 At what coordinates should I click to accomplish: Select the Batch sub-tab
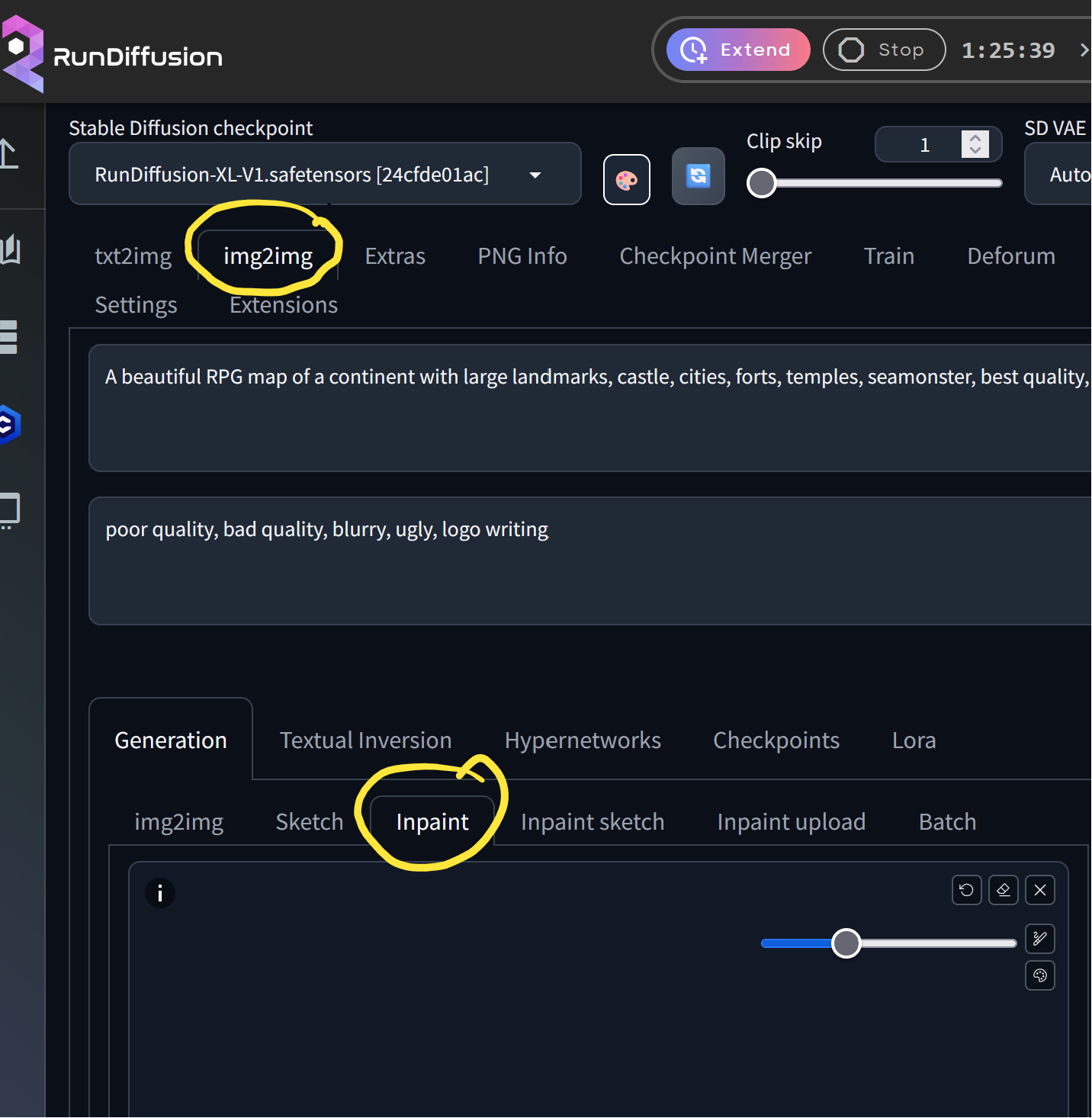pyautogui.click(x=948, y=821)
